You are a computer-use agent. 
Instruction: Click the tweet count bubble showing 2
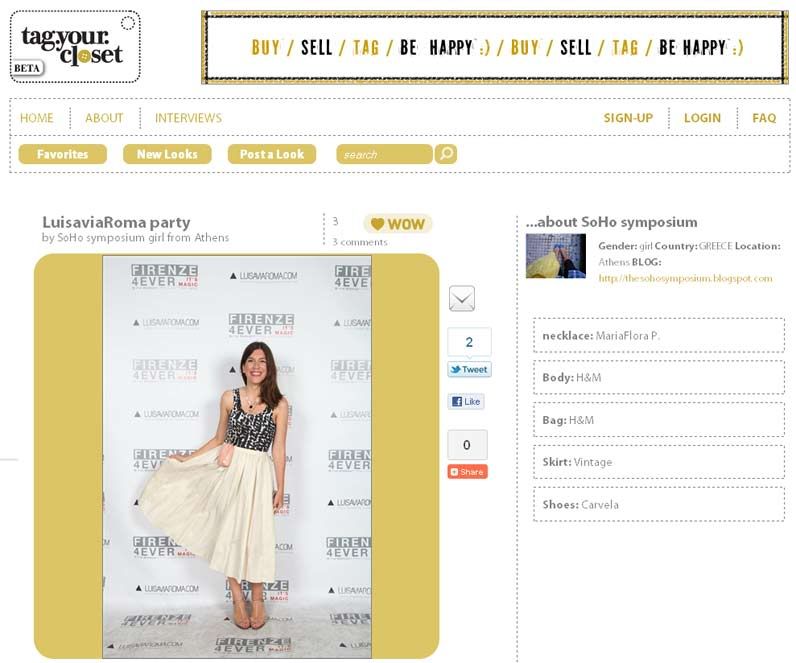(469, 342)
